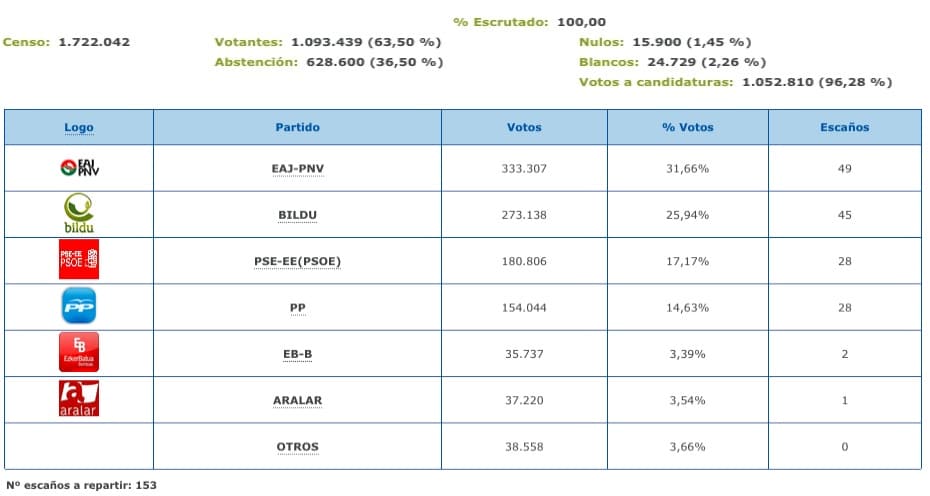The width and height of the screenshot is (930, 496).
Task: Click the % Votos column header
Action: (687, 128)
